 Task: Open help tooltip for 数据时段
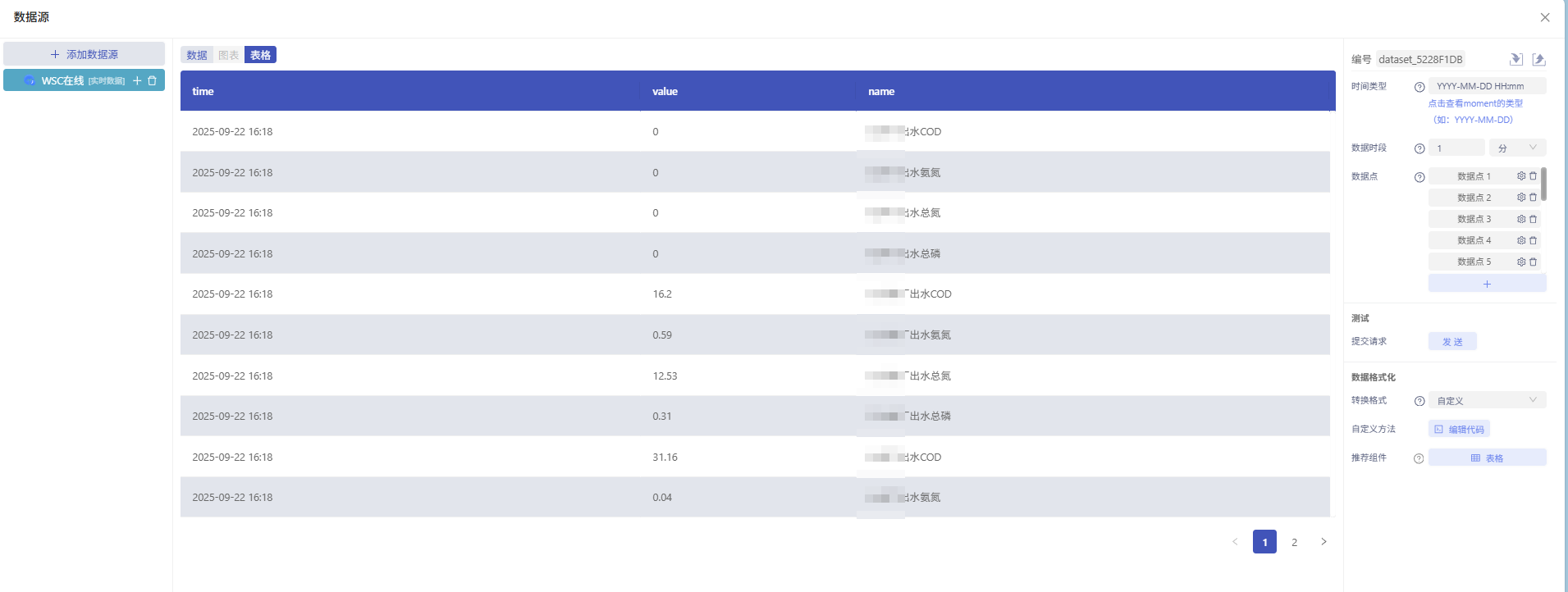1419,148
